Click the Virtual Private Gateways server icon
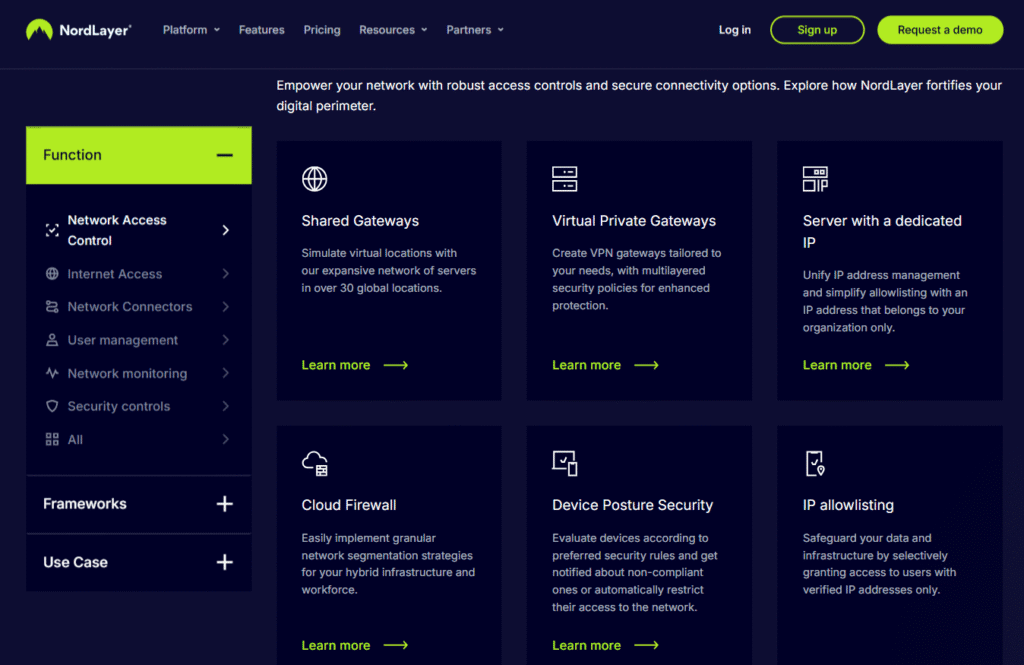 tap(564, 178)
